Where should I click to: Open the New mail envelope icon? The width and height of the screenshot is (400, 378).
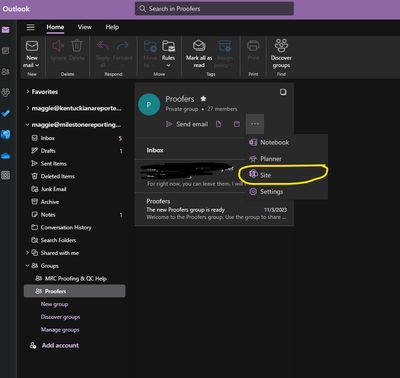point(32,46)
